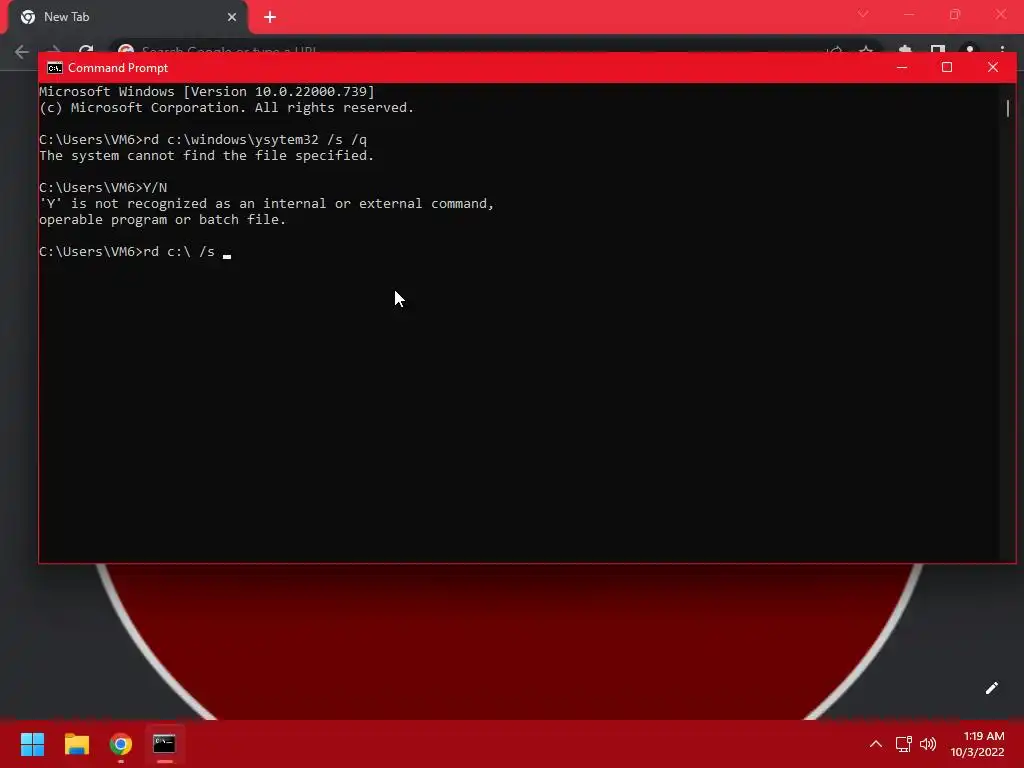Open the clock showing 1:19 AM
Viewport: 1024px width, 768px height.
977,744
